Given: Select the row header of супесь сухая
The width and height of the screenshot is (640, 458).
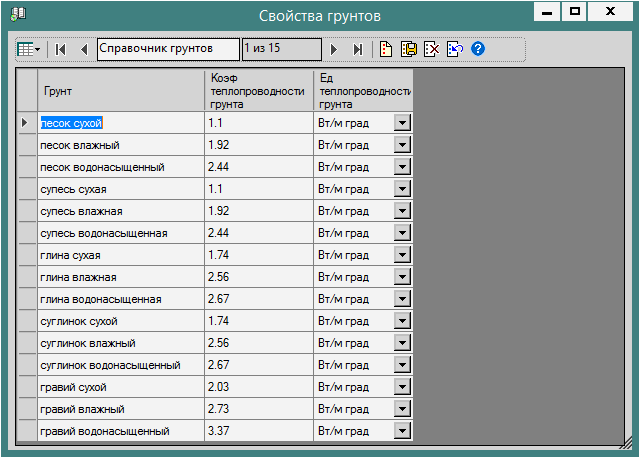Looking at the screenshot, I should 27,189.
